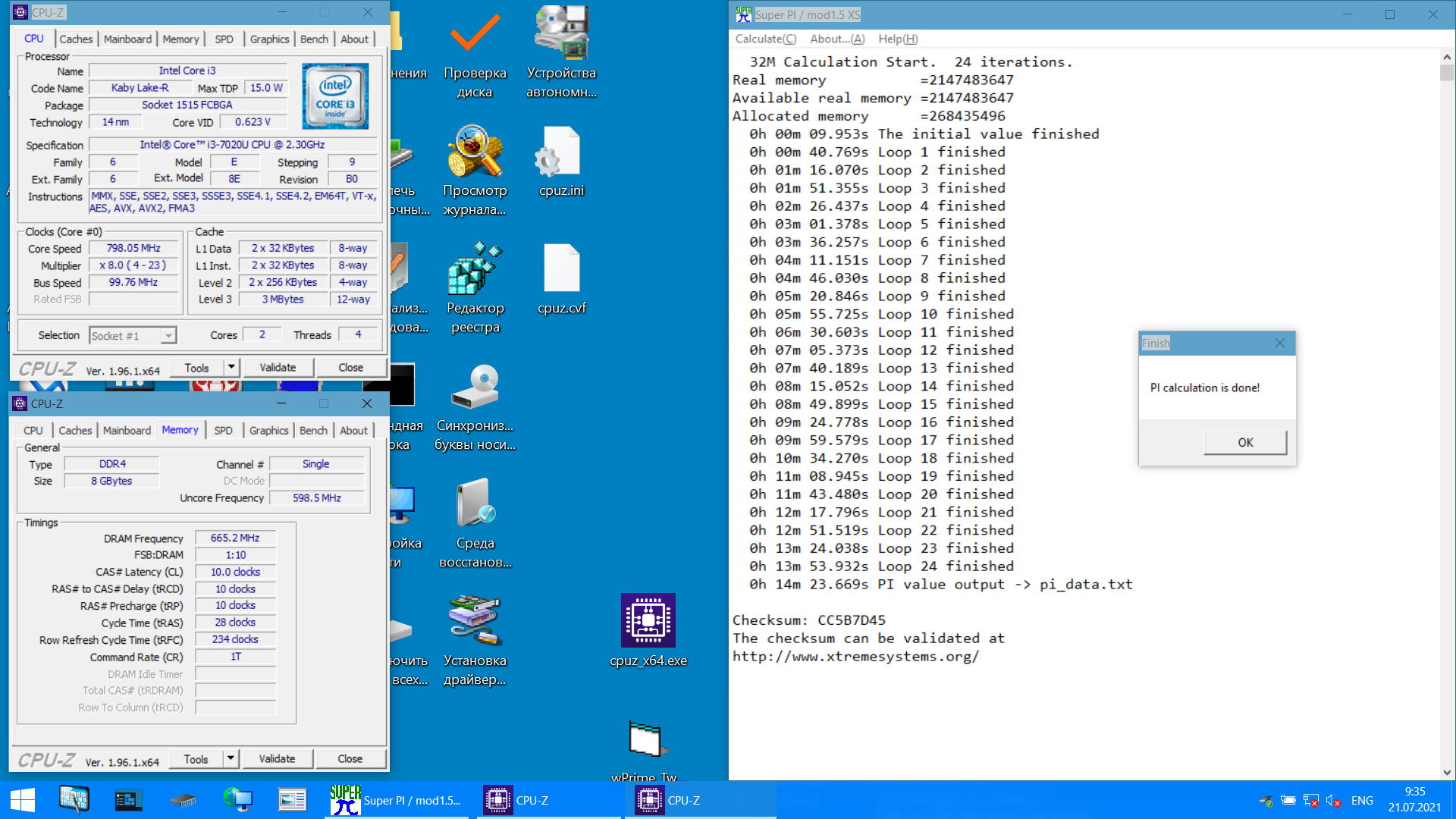Open the black panel taskbar icon
Viewport: 1456px width, 819px height.
pos(129,800)
